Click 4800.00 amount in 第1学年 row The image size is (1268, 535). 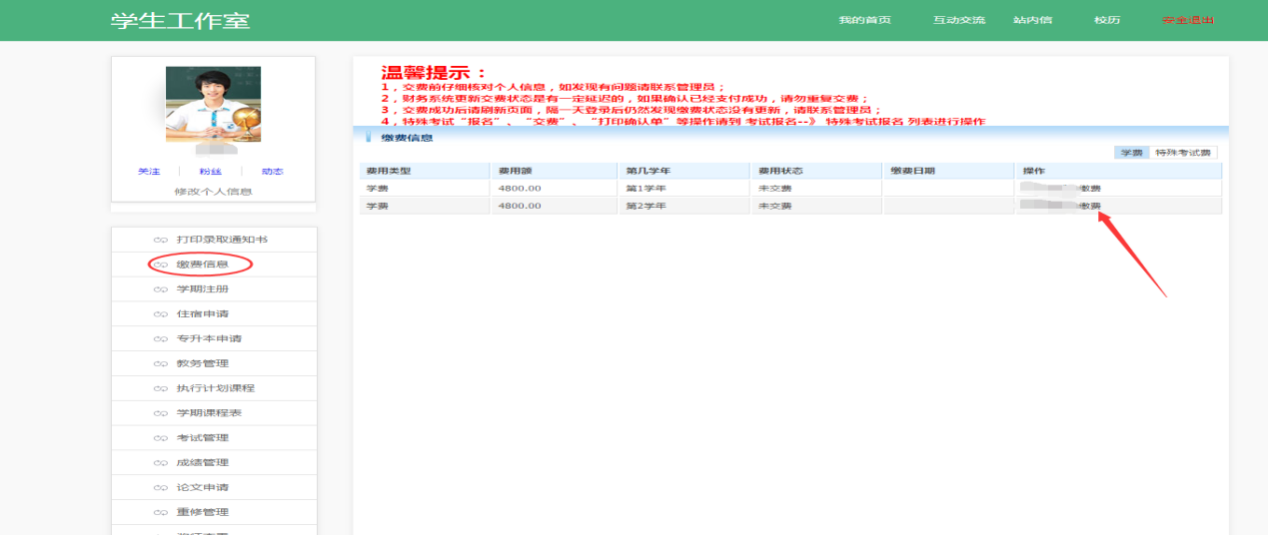coord(520,188)
